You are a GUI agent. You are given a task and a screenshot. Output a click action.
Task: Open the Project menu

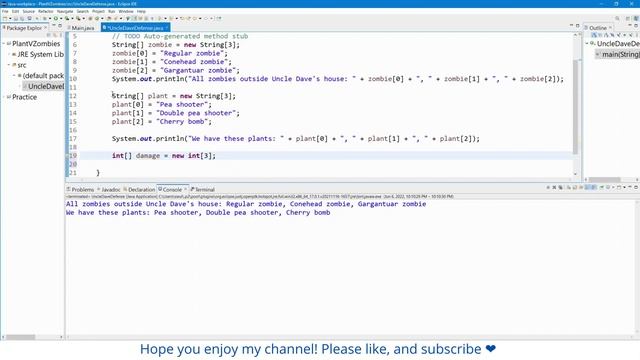pos(98,11)
